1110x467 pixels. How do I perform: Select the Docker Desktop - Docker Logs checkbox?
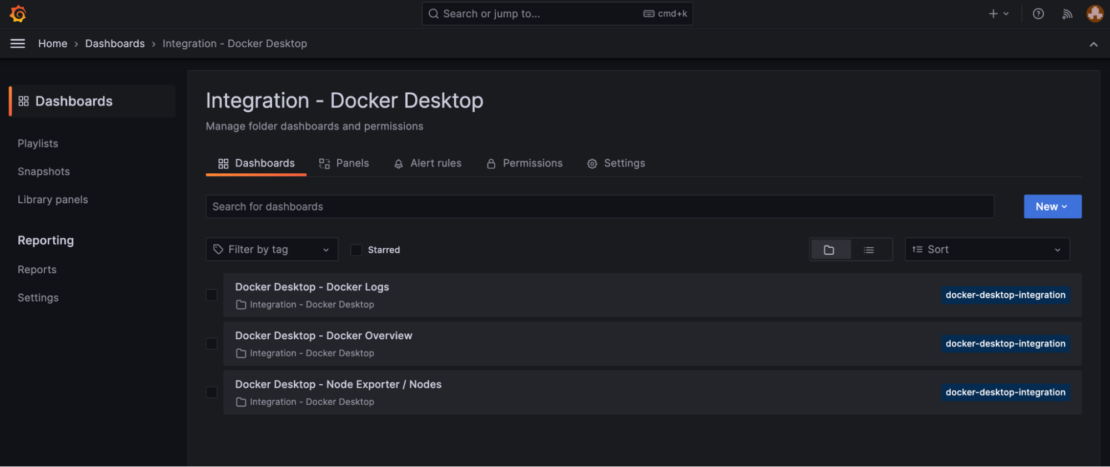pos(211,295)
